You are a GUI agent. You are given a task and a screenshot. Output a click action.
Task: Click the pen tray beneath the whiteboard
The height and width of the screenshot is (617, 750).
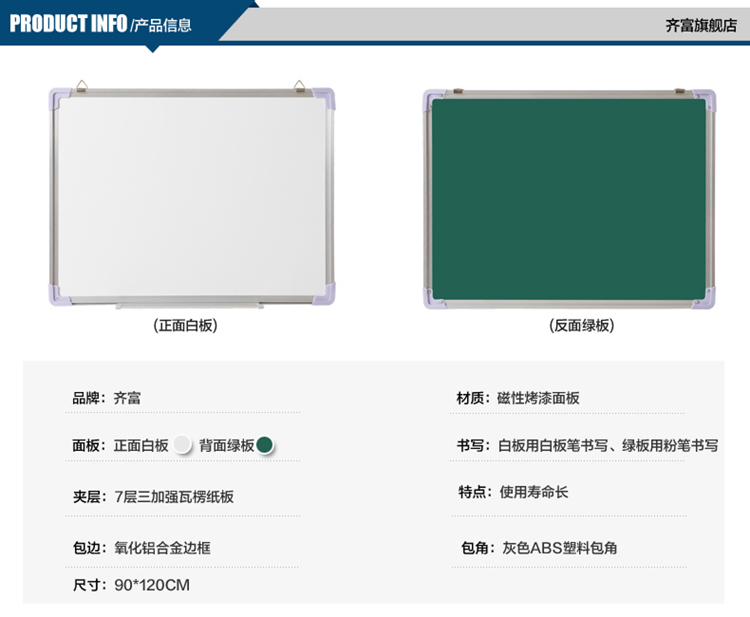(x=188, y=302)
